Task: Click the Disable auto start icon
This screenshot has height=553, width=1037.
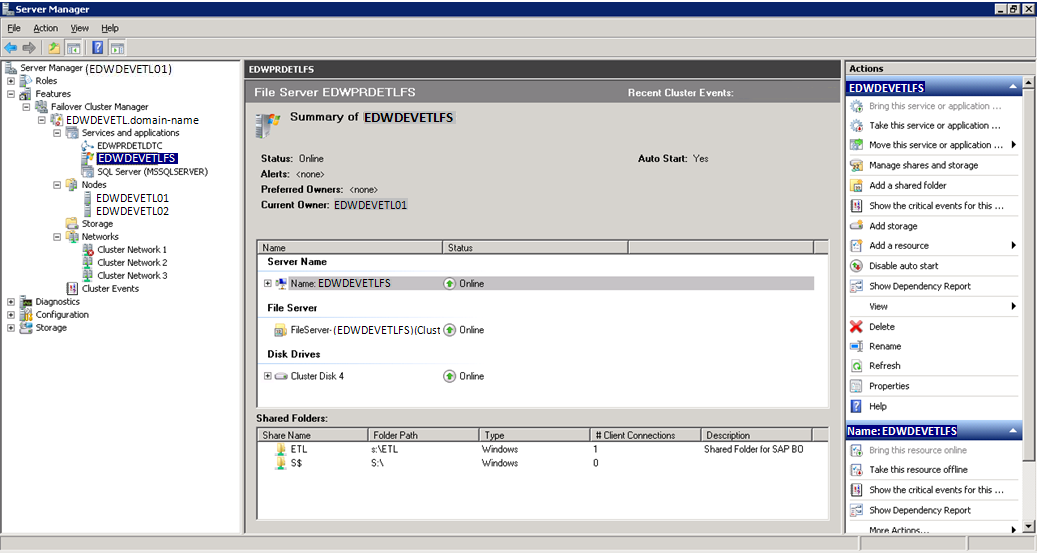Action: pos(856,266)
